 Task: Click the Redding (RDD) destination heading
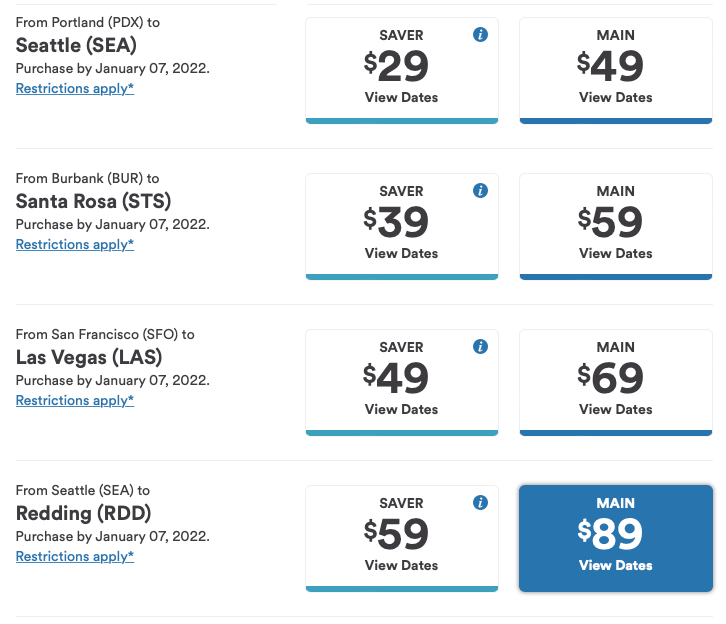click(x=83, y=514)
